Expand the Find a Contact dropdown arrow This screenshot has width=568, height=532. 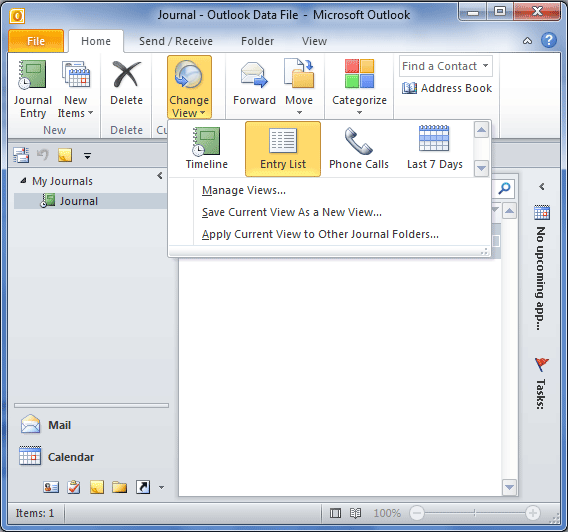(485, 66)
